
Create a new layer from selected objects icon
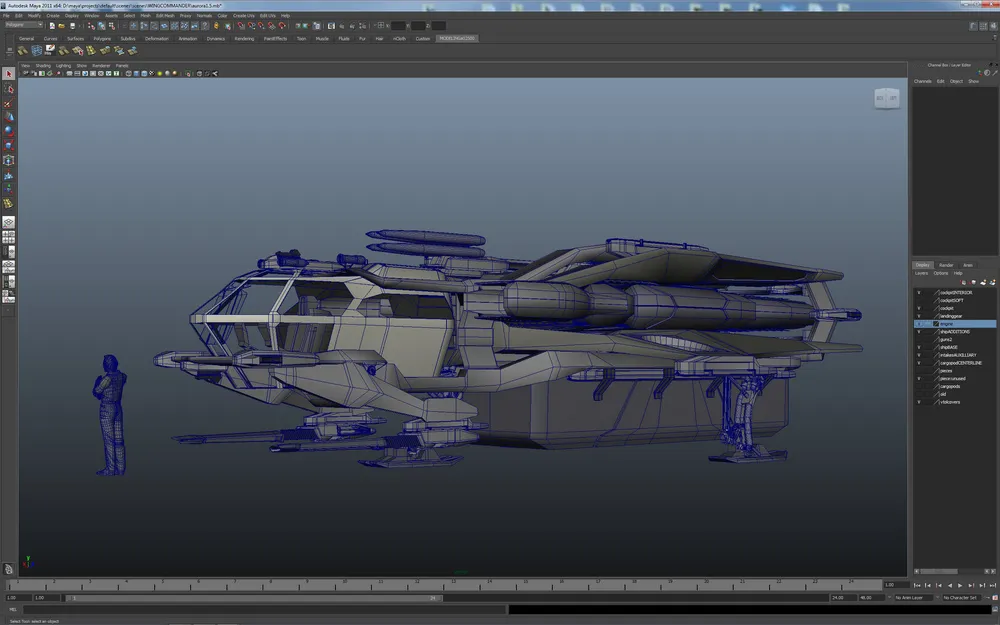click(x=994, y=282)
